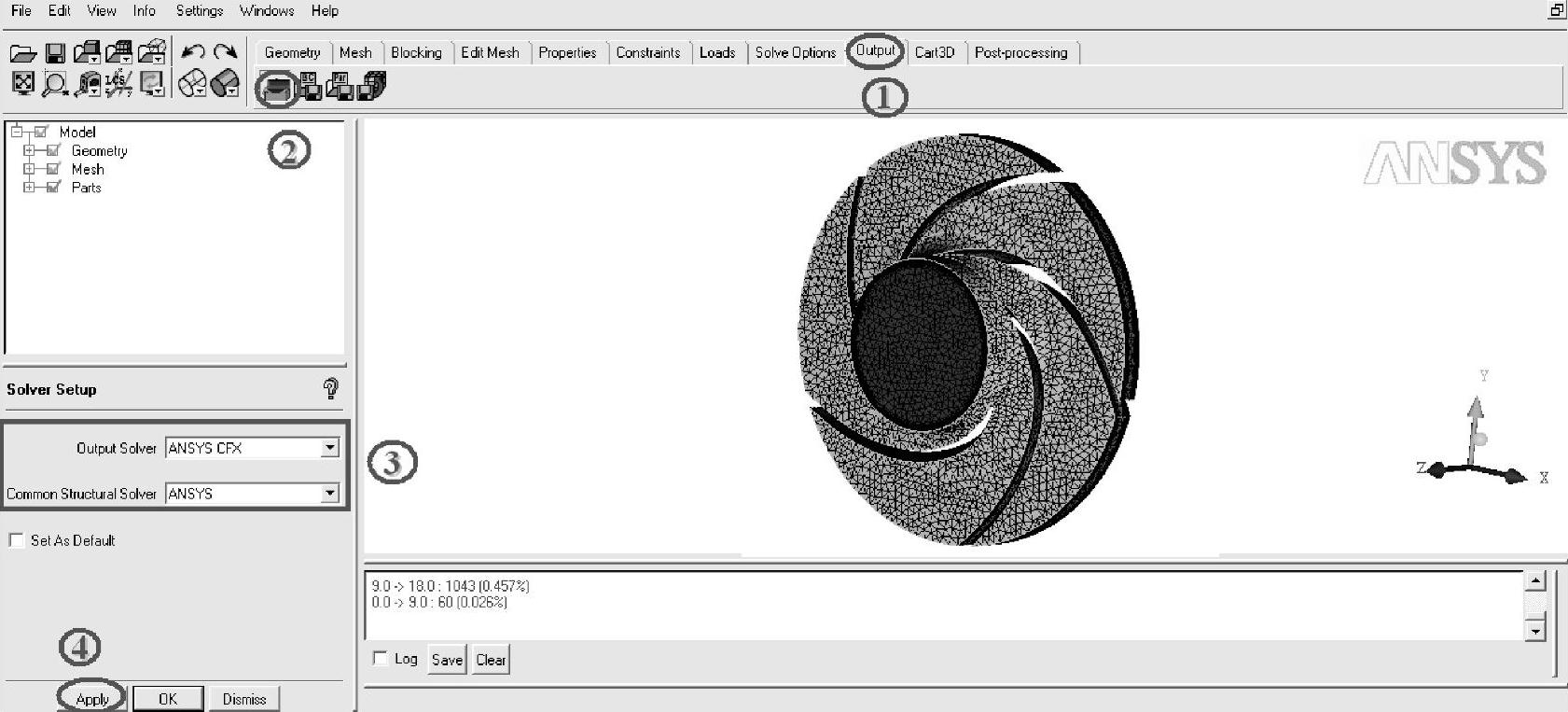Click the OK button

168,698
